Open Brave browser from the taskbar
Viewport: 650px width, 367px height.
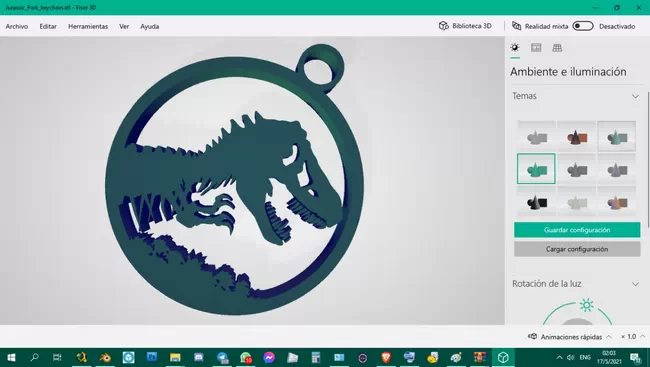[386, 357]
